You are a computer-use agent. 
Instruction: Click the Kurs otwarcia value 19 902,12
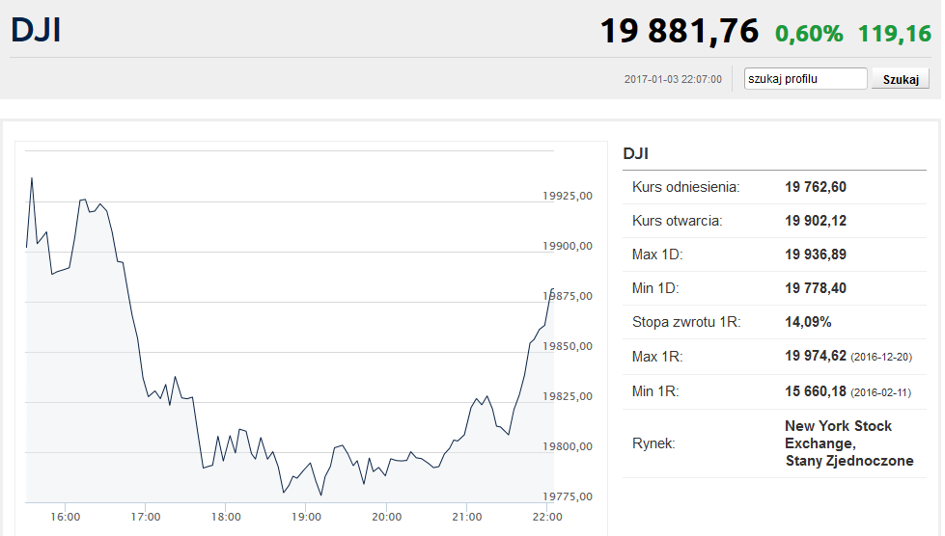click(x=815, y=221)
